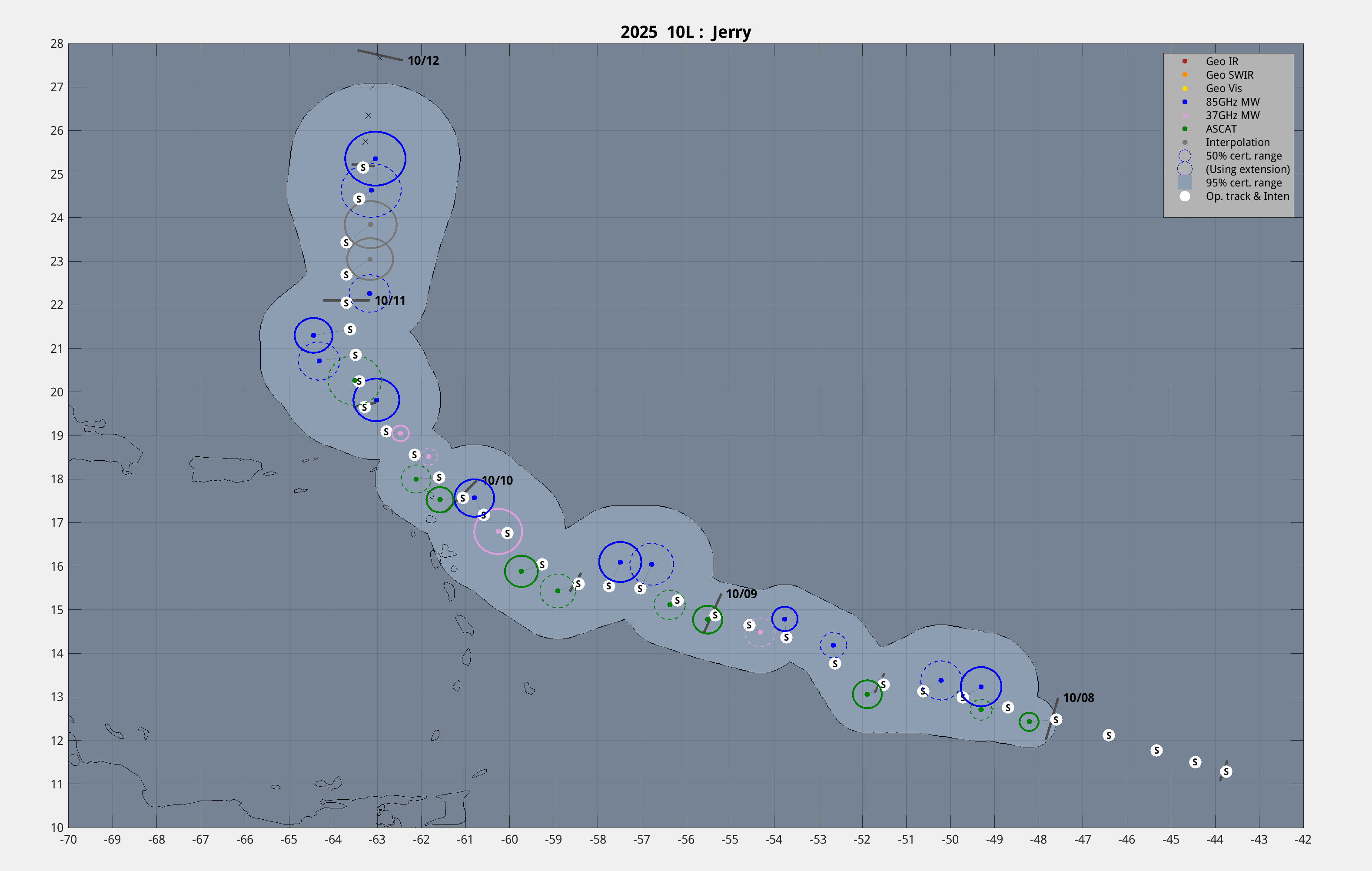Click the (Using extension) legend text
Image resolution: width=1372 pixels, height=871 pixels.
click(x=1247, y=169)
